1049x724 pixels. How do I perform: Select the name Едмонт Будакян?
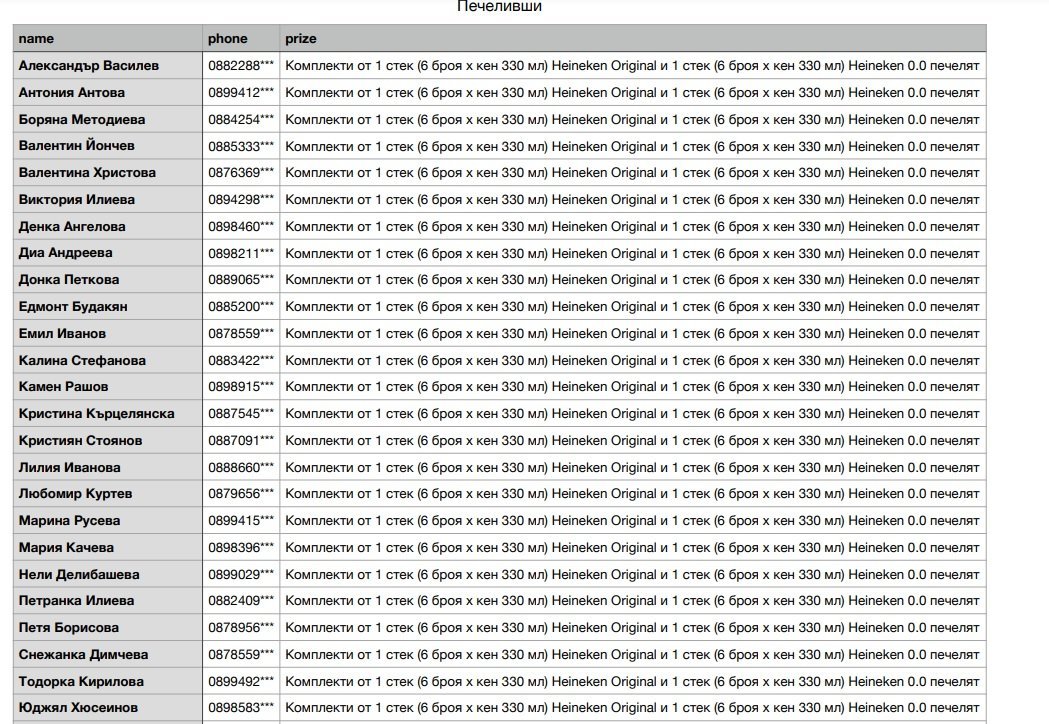point(73,307)
